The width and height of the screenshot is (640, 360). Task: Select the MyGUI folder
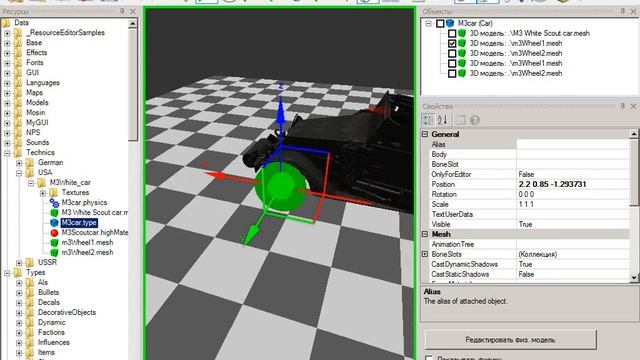37,122
